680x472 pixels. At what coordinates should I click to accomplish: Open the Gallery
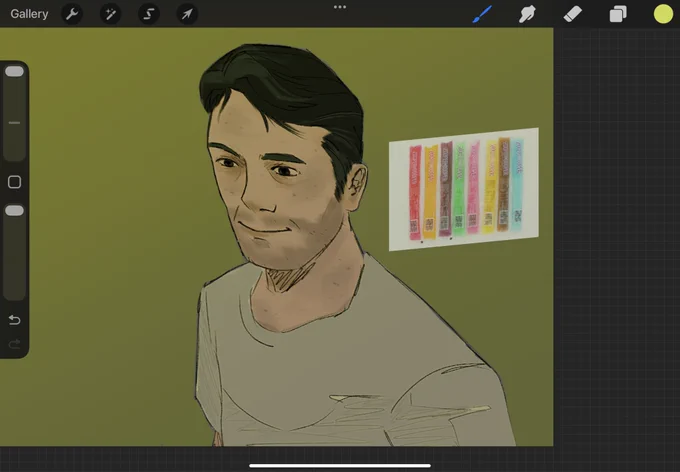(29, 14)
